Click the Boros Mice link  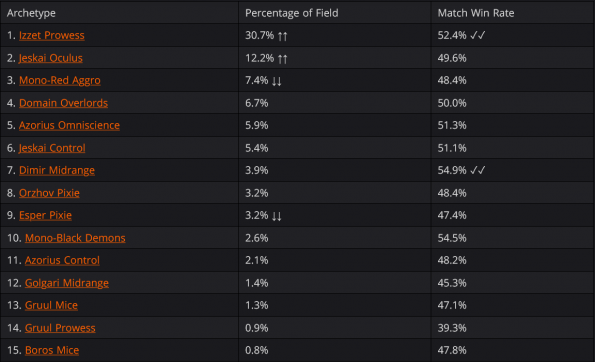tap(52, 350)
